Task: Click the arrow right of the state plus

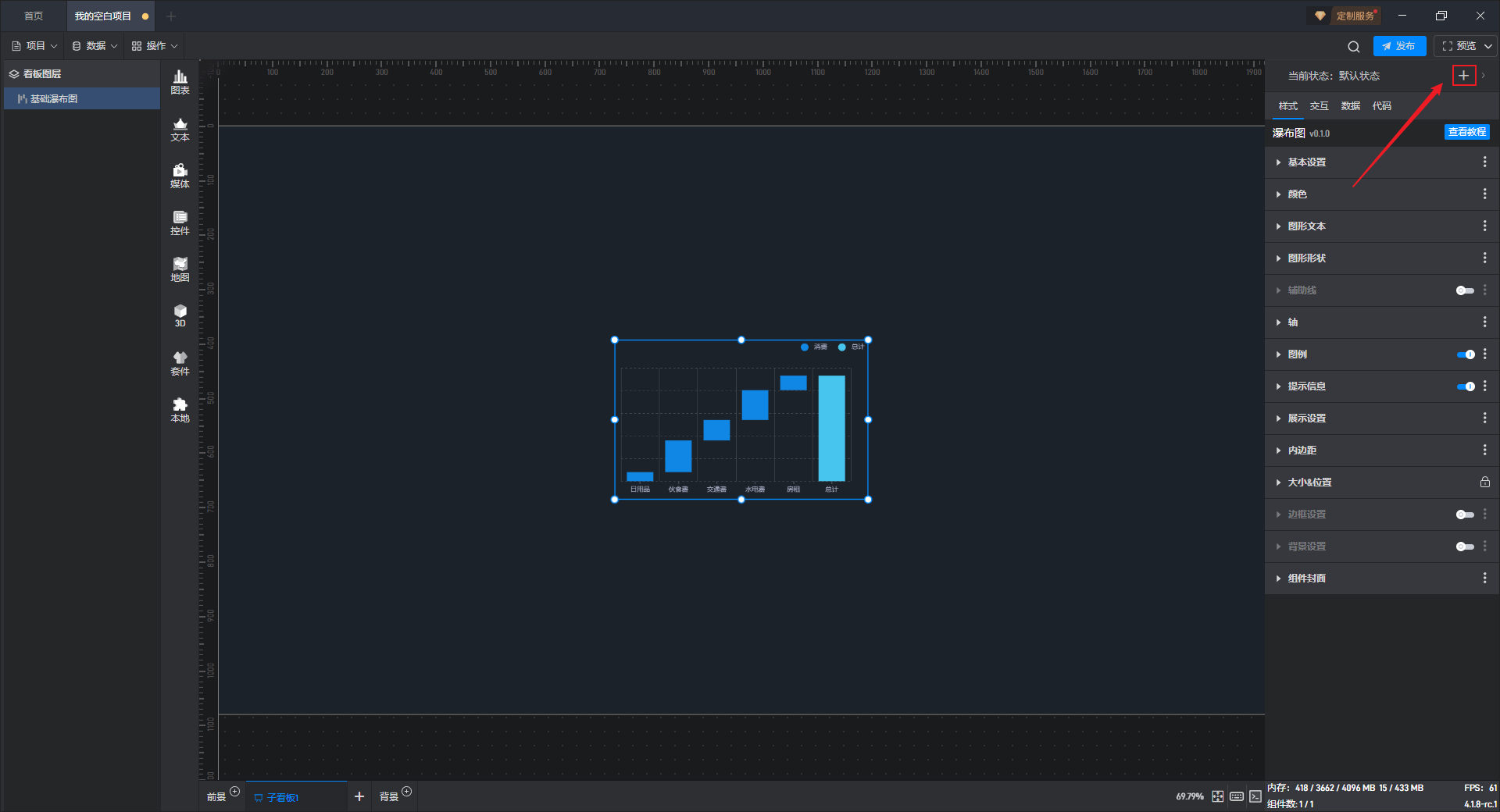Action: [1483, 76]
